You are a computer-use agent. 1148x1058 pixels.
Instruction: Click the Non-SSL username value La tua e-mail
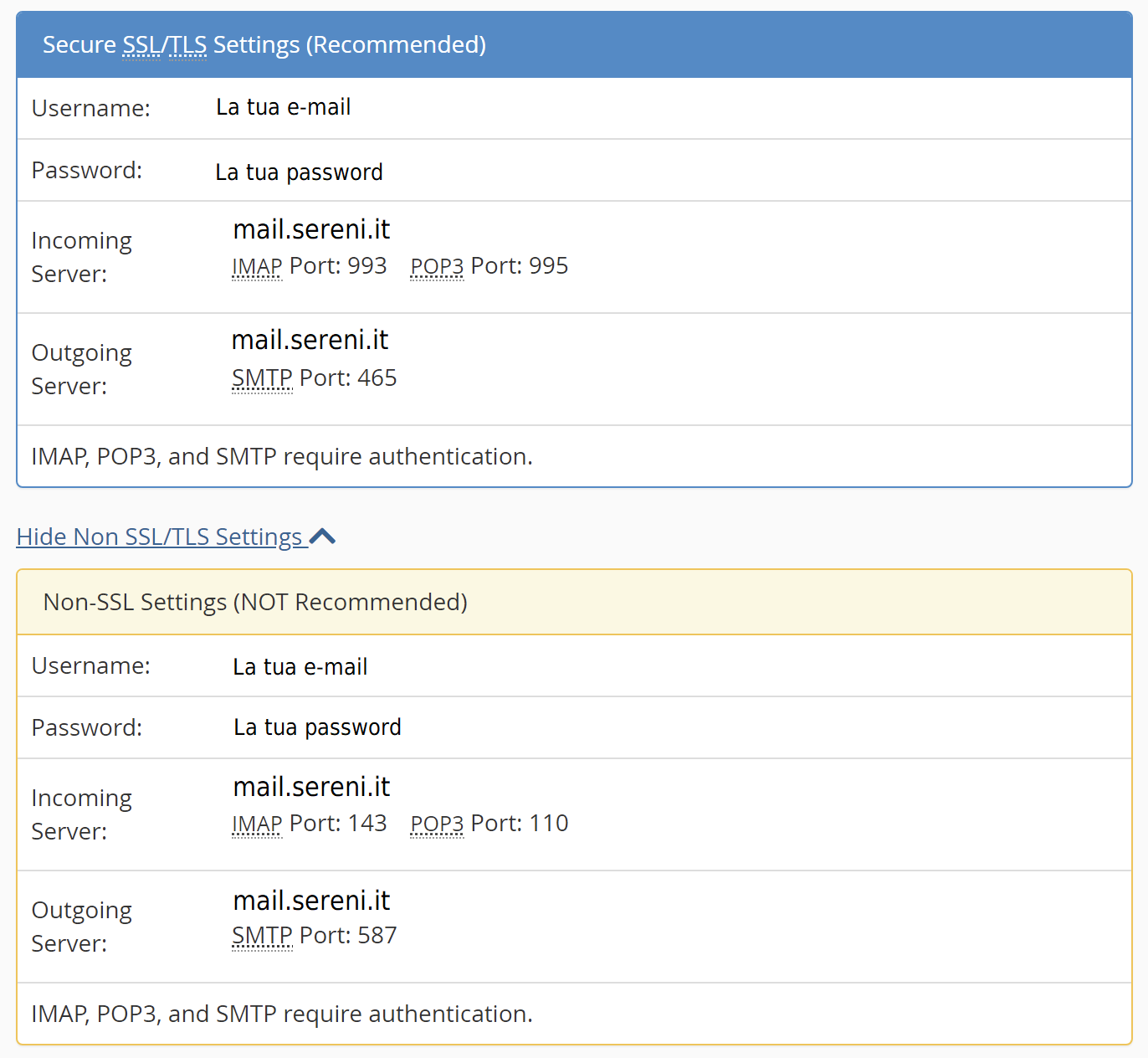[300, 667]
